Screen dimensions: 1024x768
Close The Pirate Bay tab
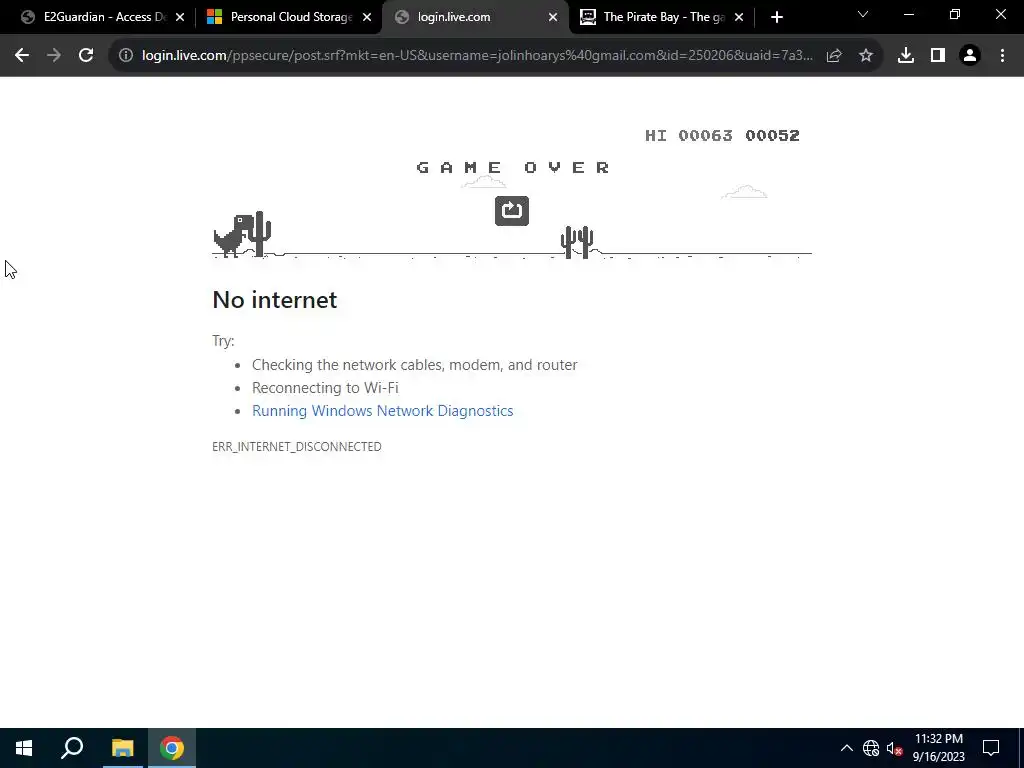click(x=739, y=17)
